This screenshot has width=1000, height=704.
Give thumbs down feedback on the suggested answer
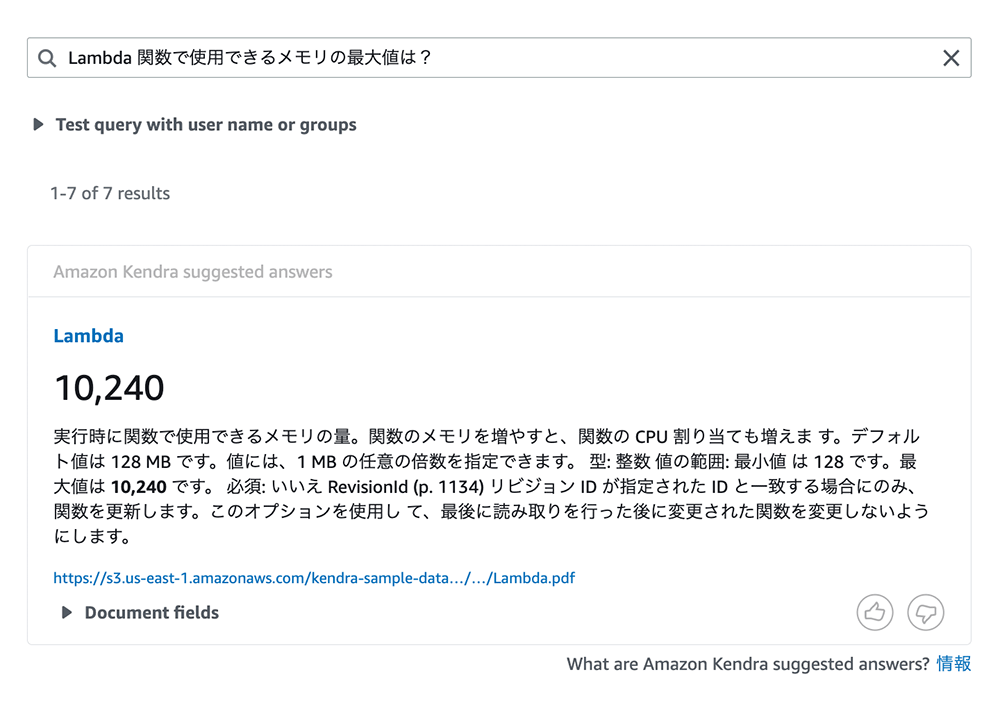[x=925, y=612]
